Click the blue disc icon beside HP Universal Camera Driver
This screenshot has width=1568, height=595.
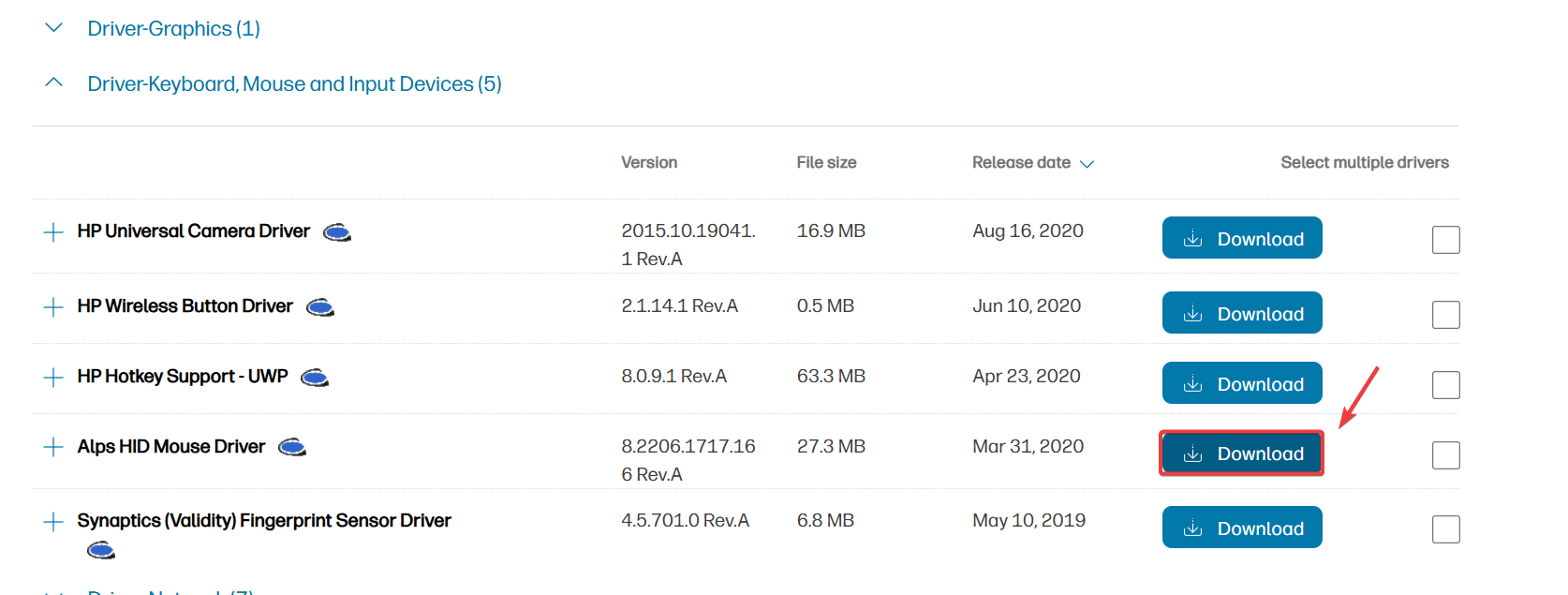(x=337, y=232)
